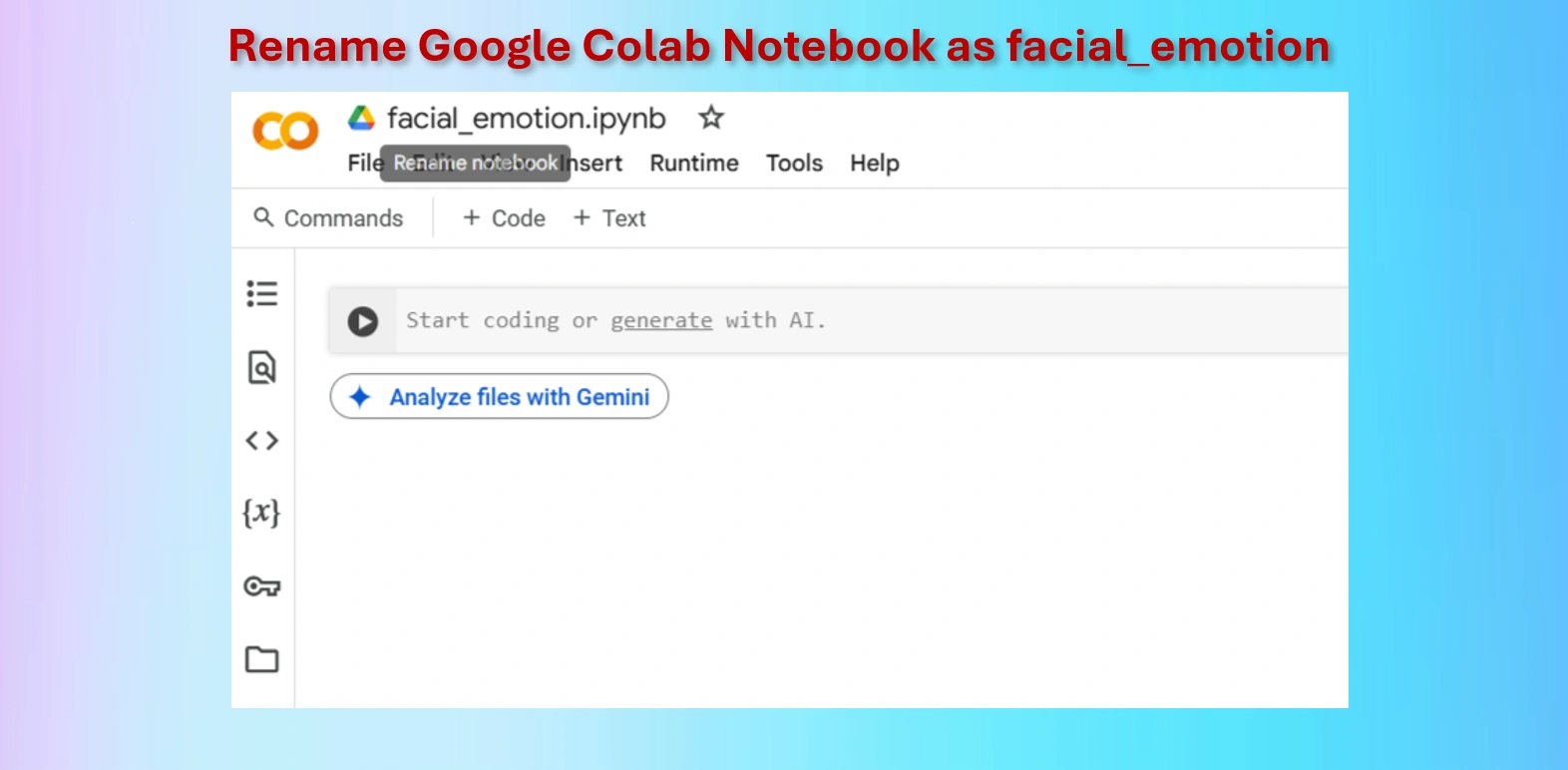Click the code cell placeholder text 'Start coding'
1568x770 pixels.
pyautogui.click(x=482, y=320)
